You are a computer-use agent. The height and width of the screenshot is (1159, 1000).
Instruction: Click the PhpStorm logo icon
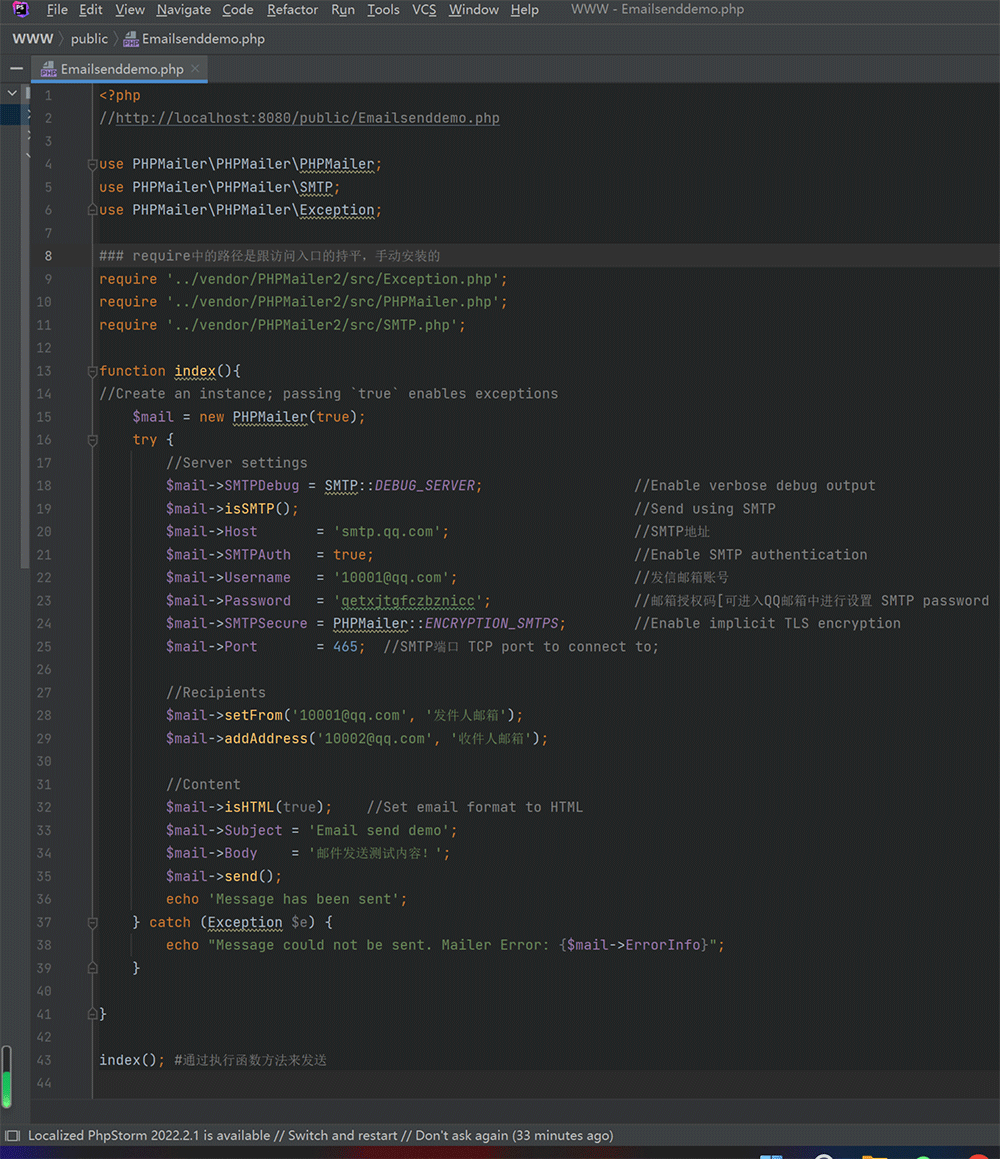click(21, 10)
